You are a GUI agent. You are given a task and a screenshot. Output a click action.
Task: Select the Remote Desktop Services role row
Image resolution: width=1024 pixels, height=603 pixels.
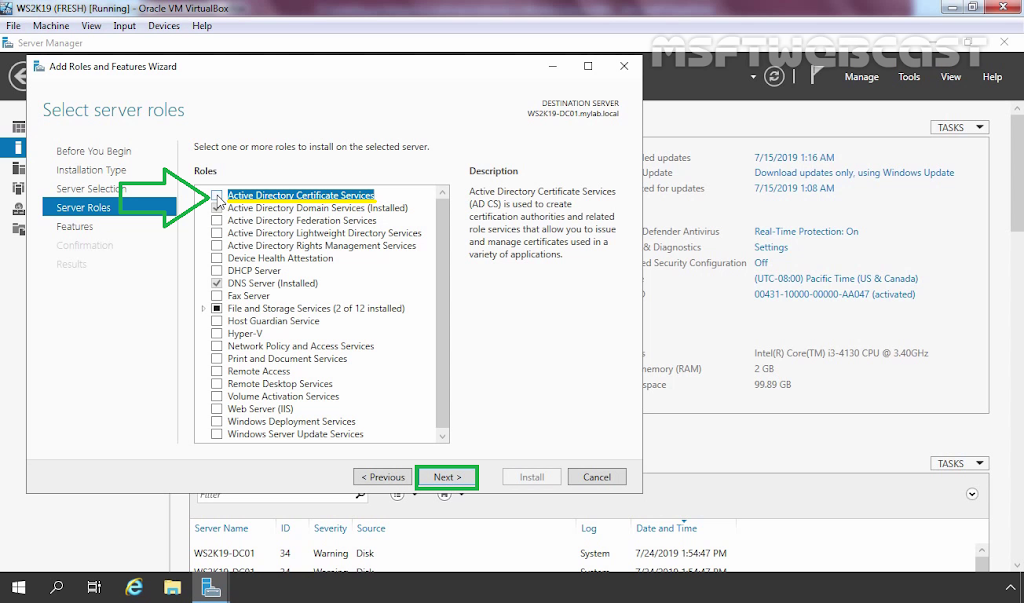point(280,383)
